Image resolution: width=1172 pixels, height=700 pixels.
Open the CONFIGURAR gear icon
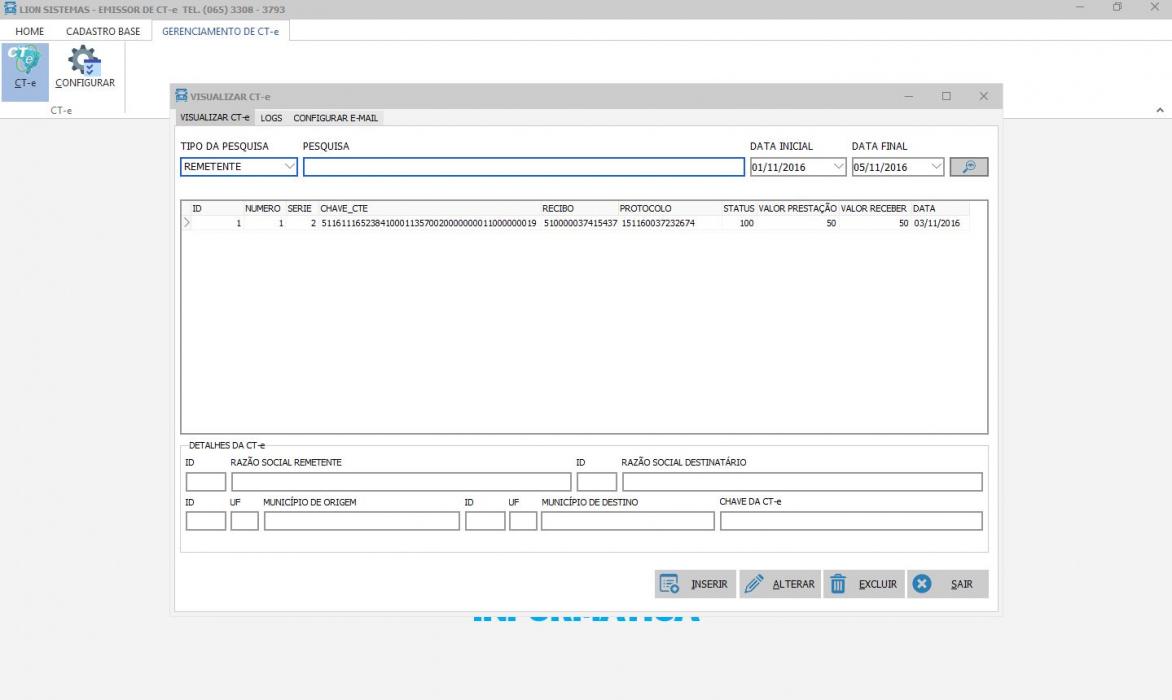coord(84,67)
